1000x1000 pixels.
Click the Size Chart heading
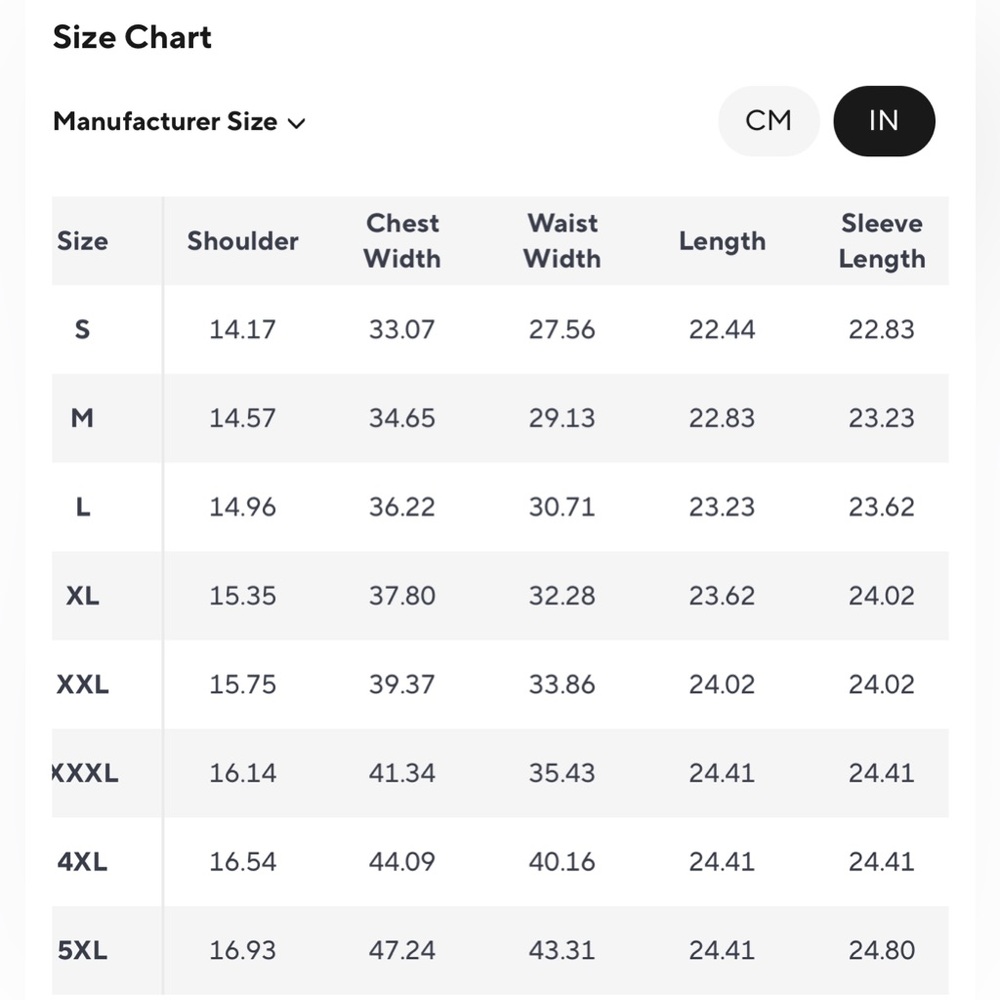click(x=132, y=37)
